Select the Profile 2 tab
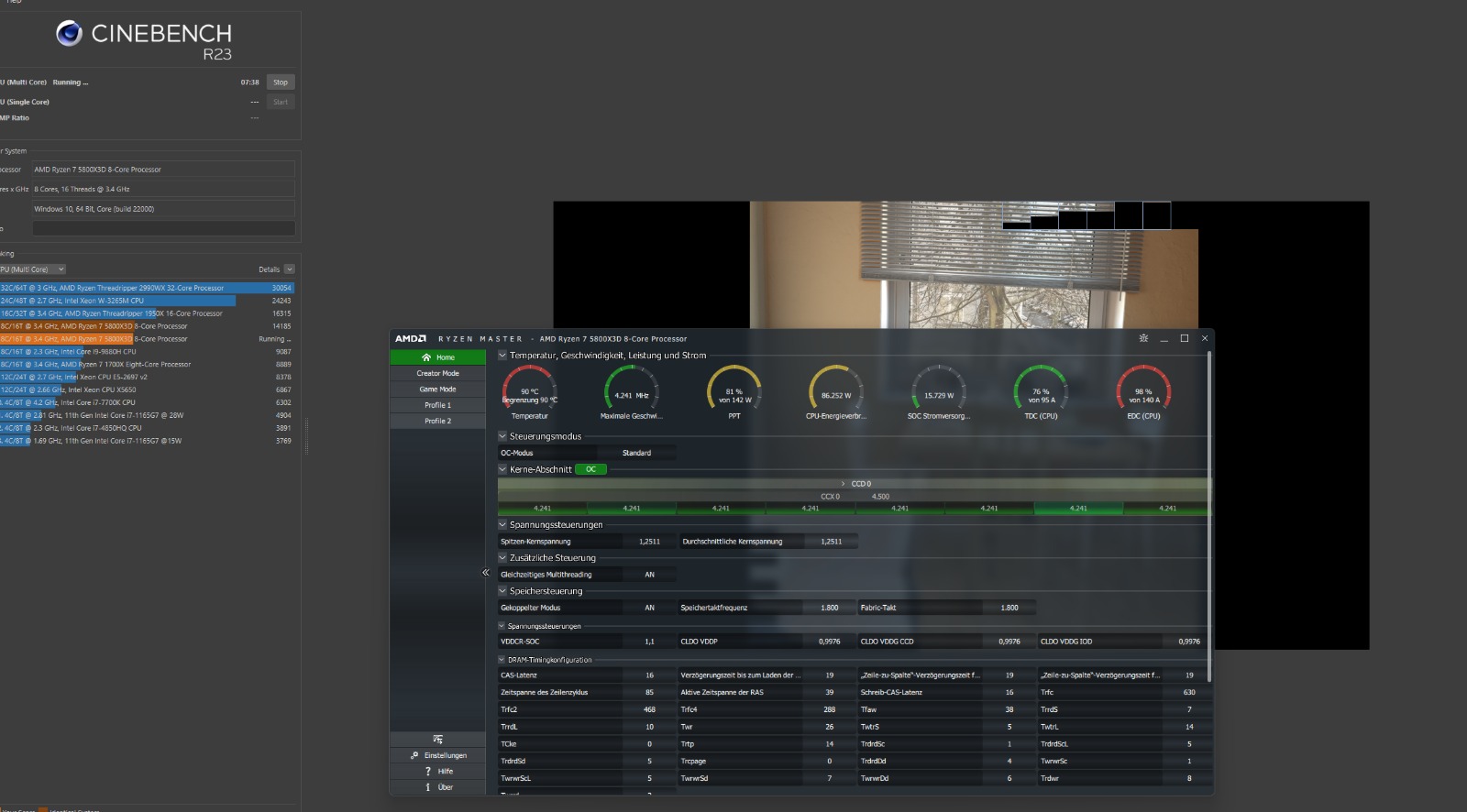This screenshot has height=812, width=1467. click(x=437, y=422)
